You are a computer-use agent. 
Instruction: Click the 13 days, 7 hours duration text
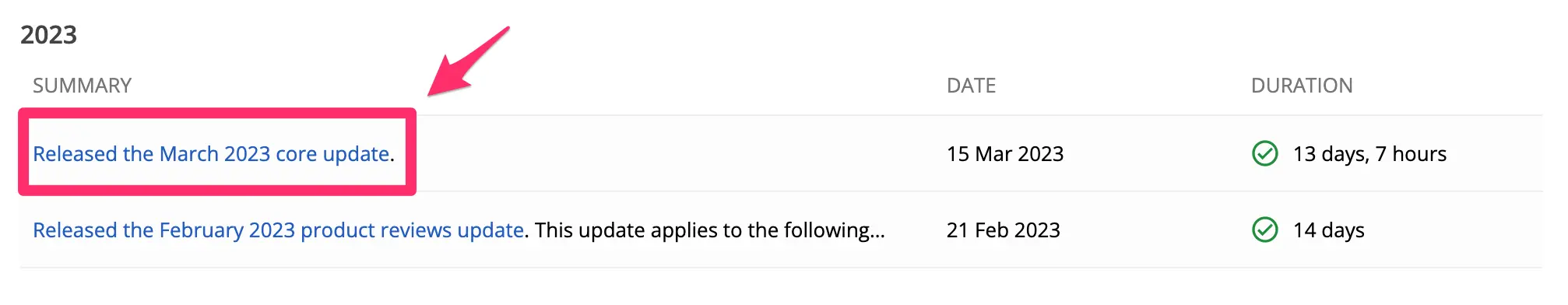click(x=1369, y=154)
